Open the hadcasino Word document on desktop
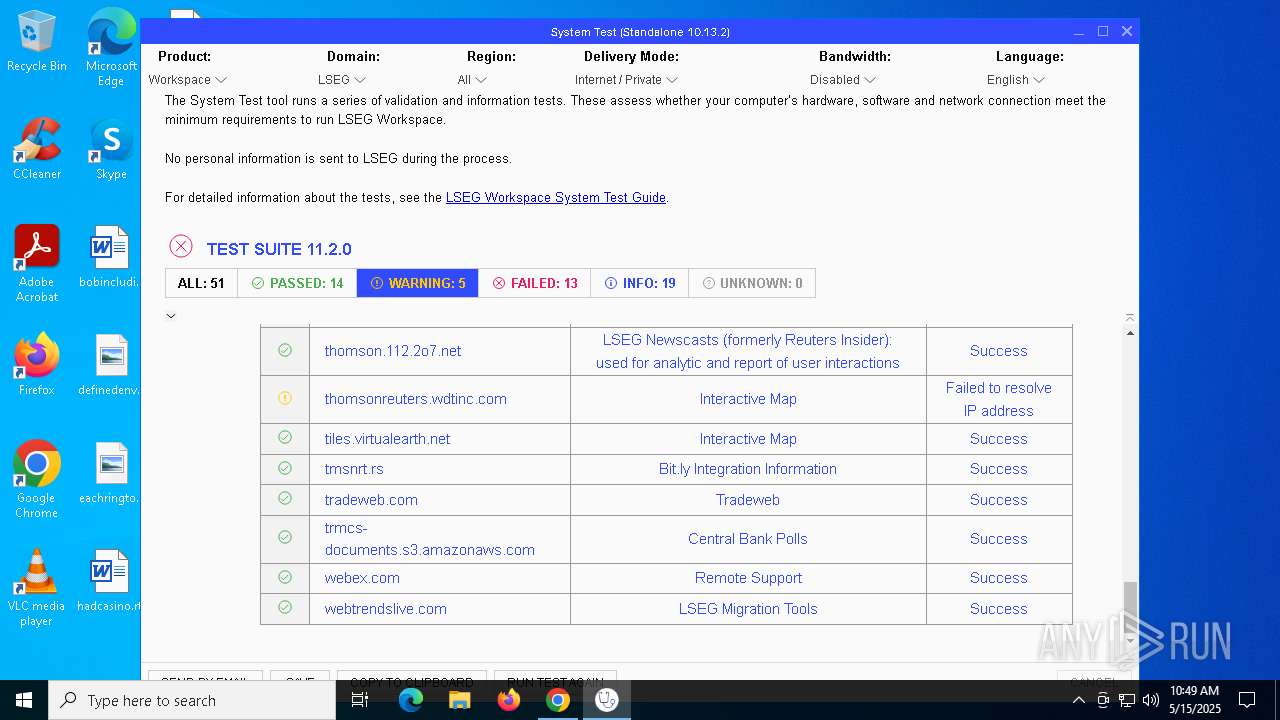Viewport: 1280px width, 720px height. pos(110,581)
